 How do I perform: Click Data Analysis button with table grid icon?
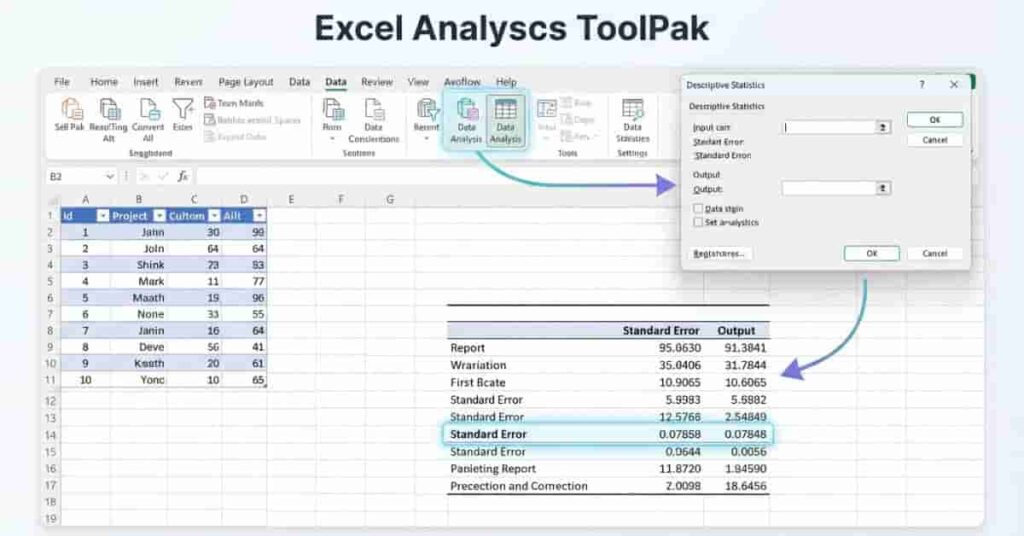(x=505, y=120)
